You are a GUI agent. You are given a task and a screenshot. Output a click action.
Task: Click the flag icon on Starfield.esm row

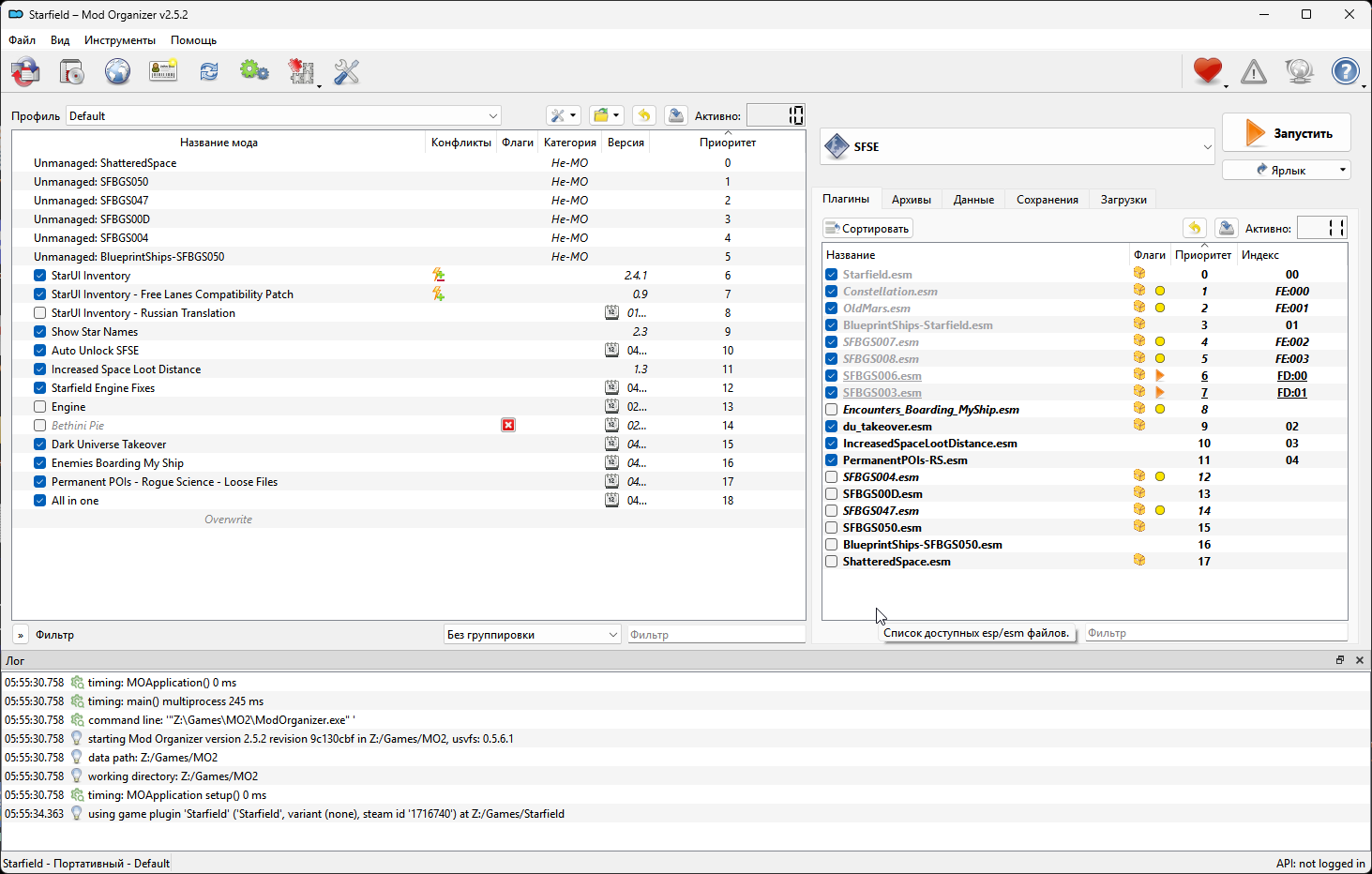(x=1139, y=274)
